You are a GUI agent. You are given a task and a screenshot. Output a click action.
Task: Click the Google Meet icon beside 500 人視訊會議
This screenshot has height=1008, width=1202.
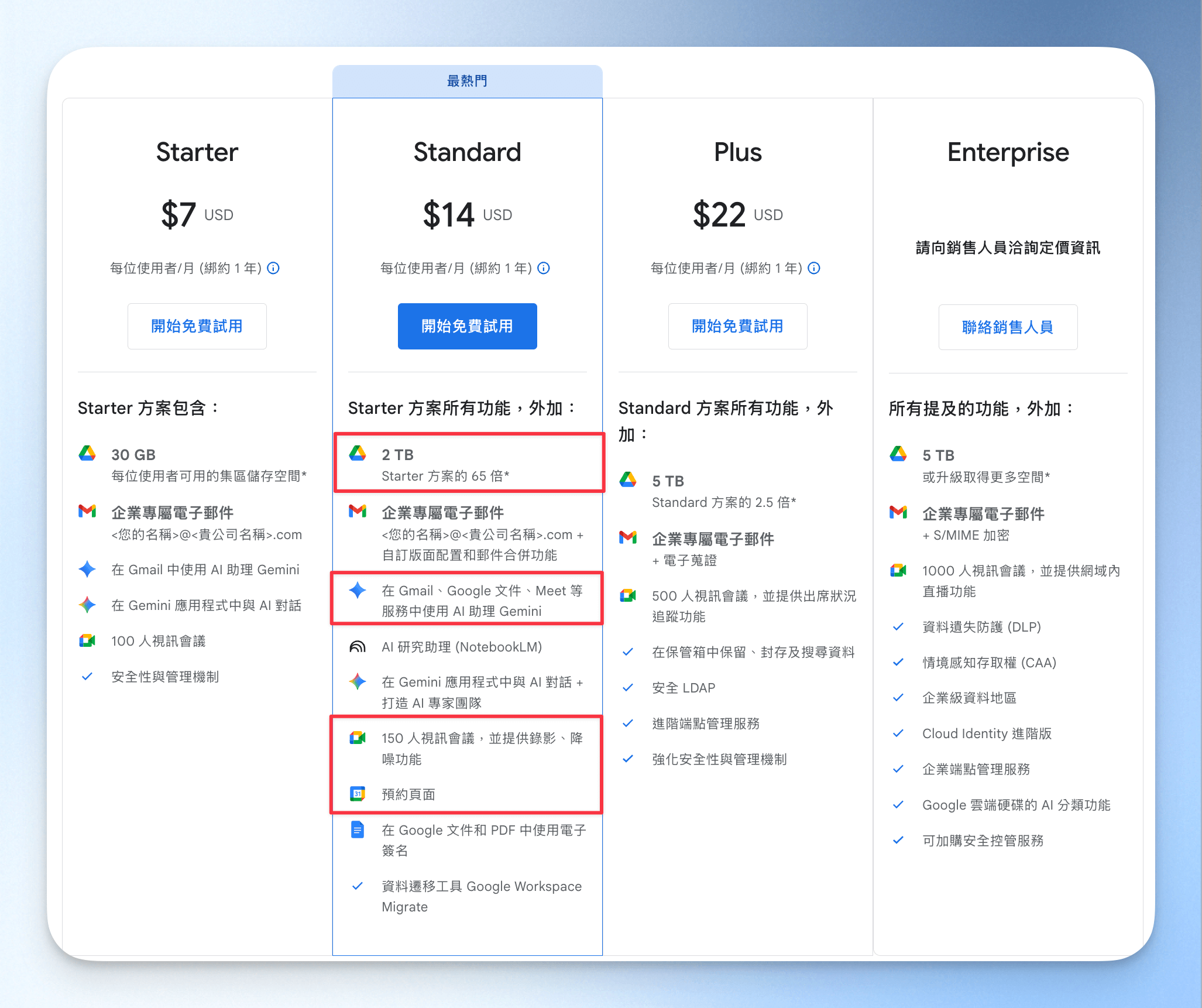628,596
